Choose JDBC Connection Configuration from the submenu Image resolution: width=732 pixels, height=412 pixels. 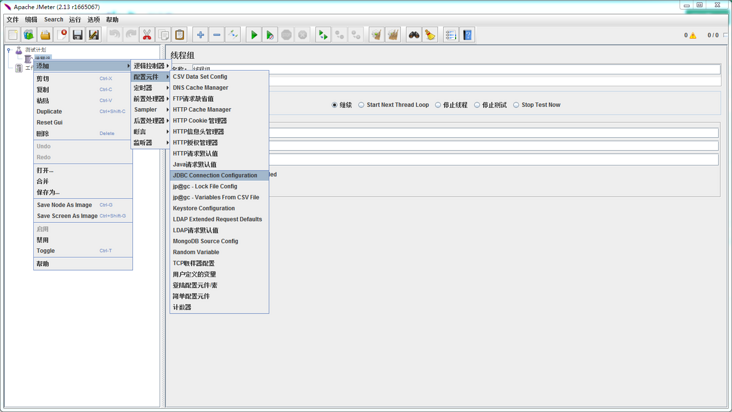coord(215,175)
